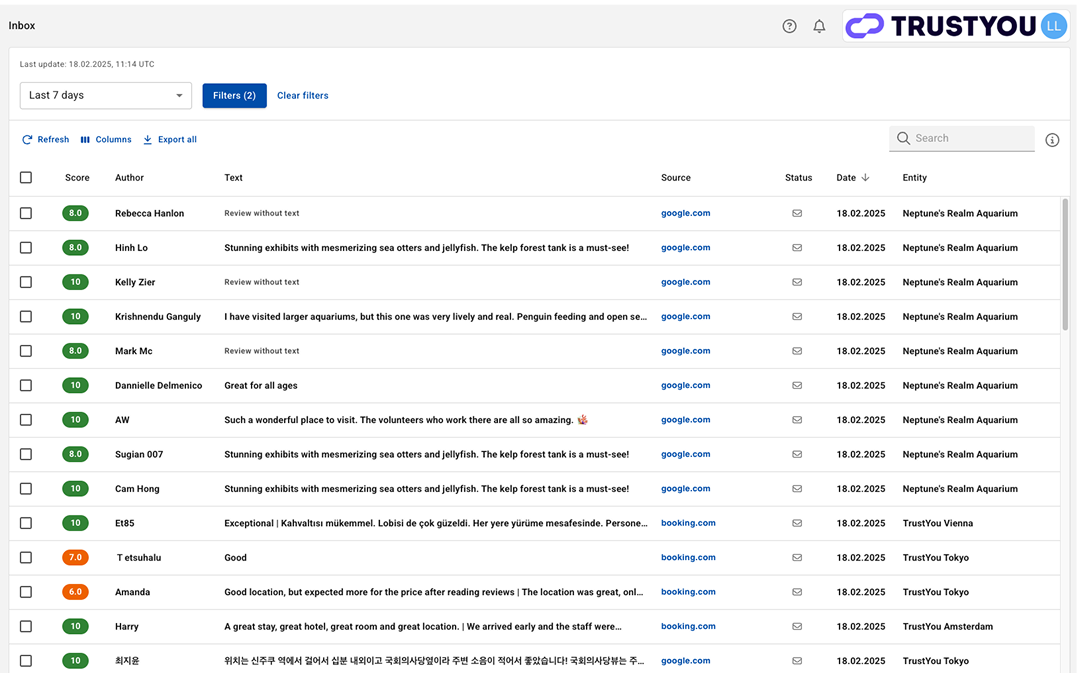The height and width of the screenshot is (673, 1077).
Task: Click the envelope status icon for AW
Action: click(x=797, y=420)
